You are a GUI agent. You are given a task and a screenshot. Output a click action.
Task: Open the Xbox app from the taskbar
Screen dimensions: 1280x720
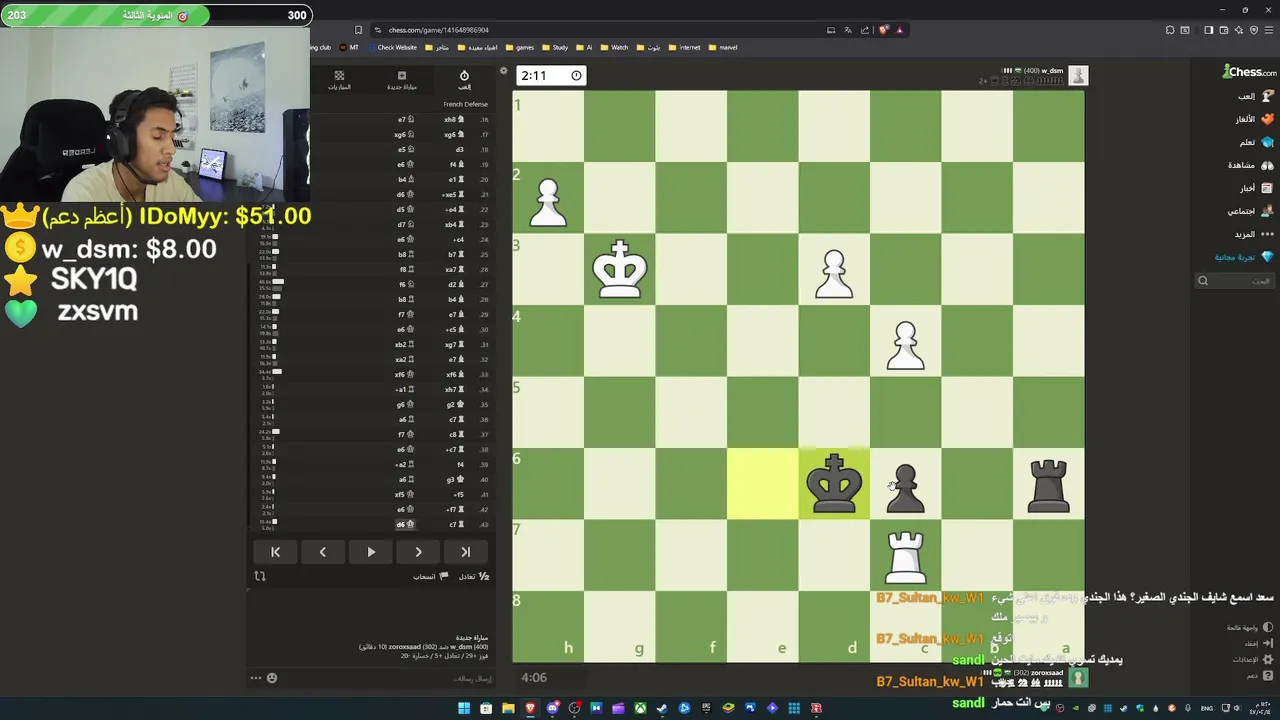pos(640,708)
